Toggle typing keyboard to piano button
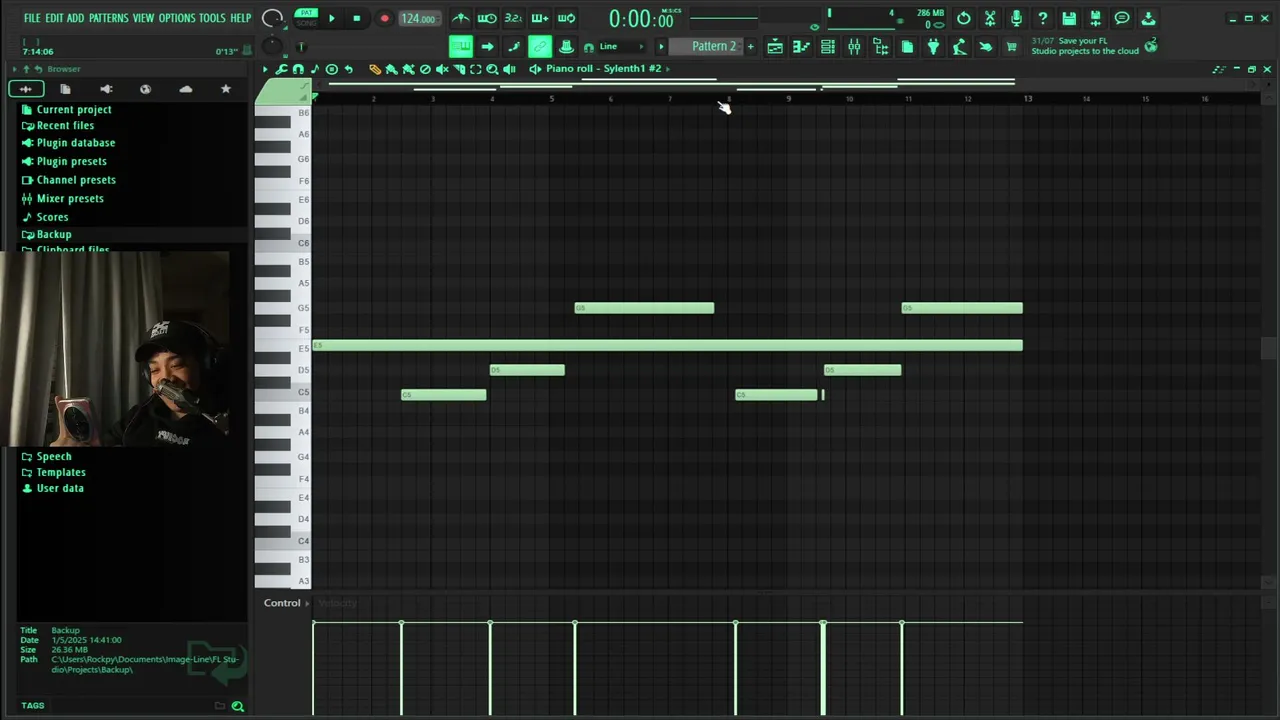The width and height of the screenshot is (1280, 720). click(461, 46)
